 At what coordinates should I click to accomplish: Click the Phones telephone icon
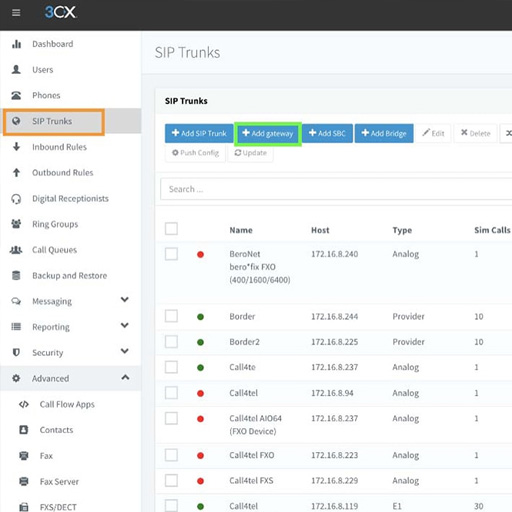[x=16, y=95]
